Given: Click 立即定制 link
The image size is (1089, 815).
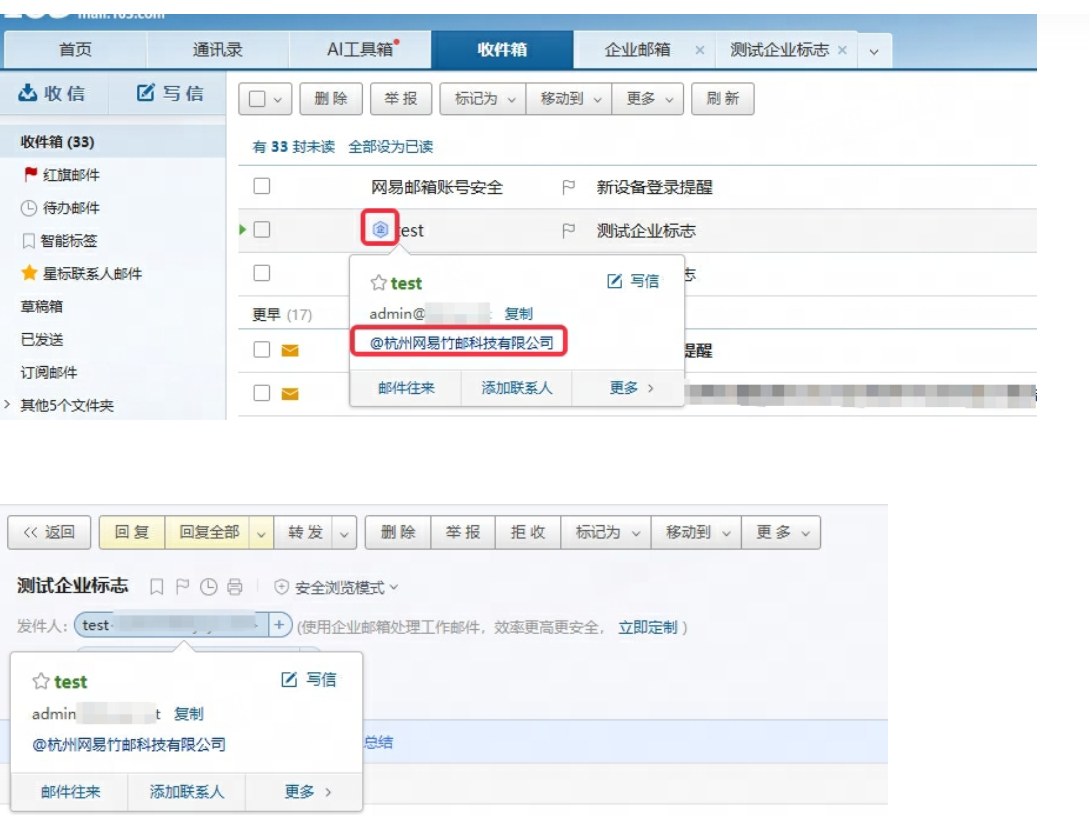Looking at the screenshot, I should click(647, 627).
